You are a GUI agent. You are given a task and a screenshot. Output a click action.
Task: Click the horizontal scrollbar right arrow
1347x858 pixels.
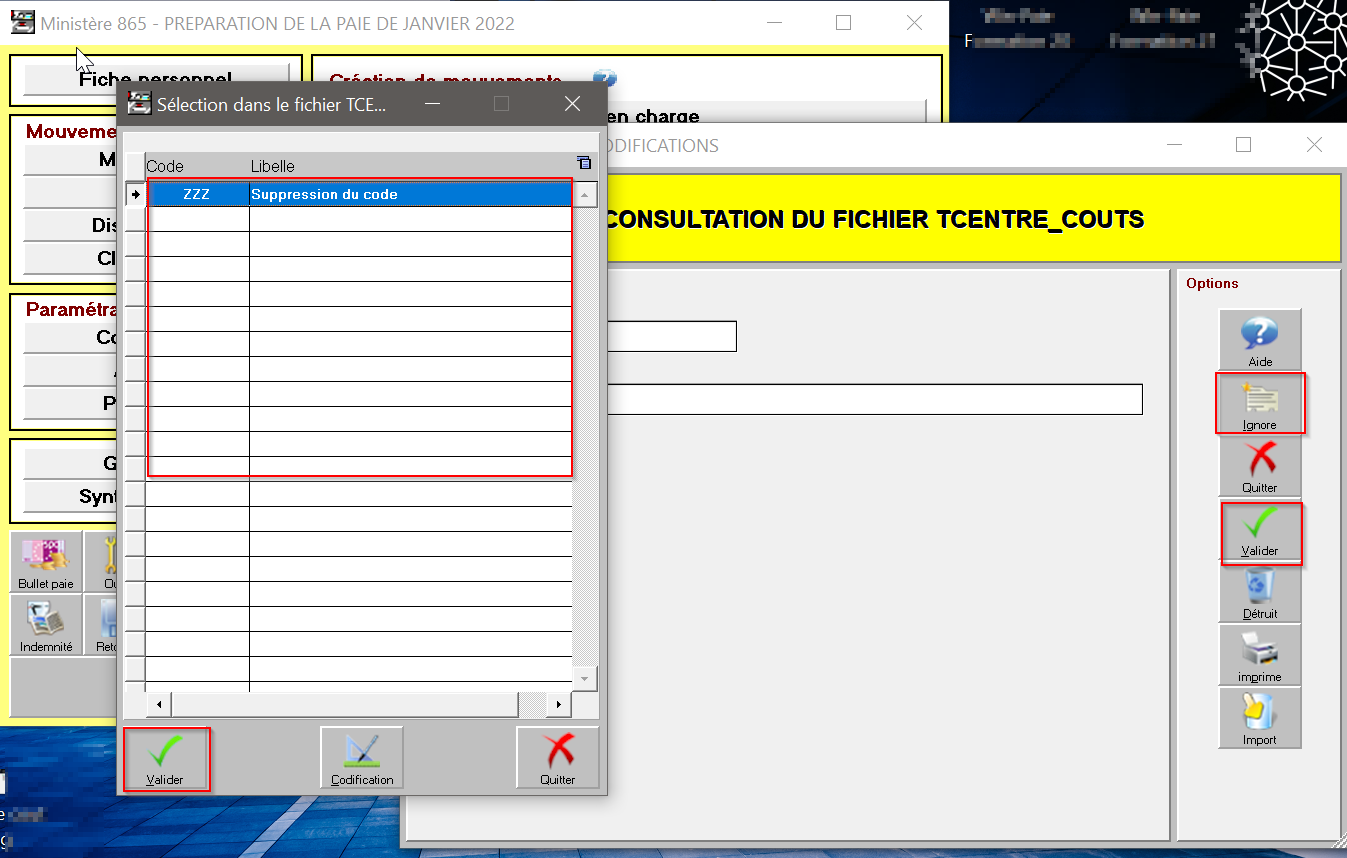click(558, 704)
